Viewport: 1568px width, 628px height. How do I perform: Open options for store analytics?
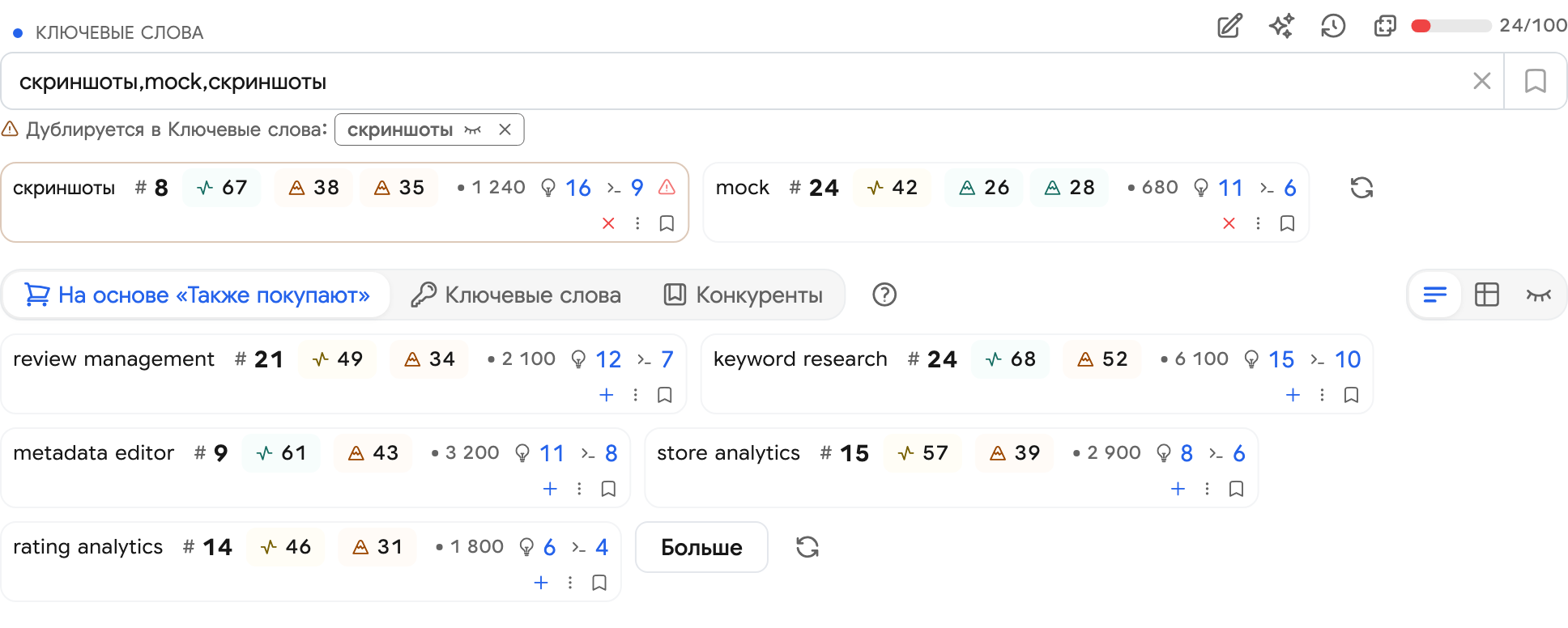coord(1207,489)
